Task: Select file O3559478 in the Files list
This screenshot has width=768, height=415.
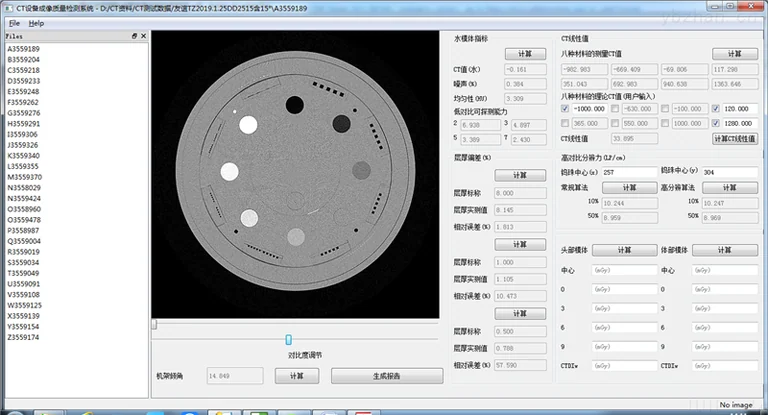Action: (x=24, y=220)
